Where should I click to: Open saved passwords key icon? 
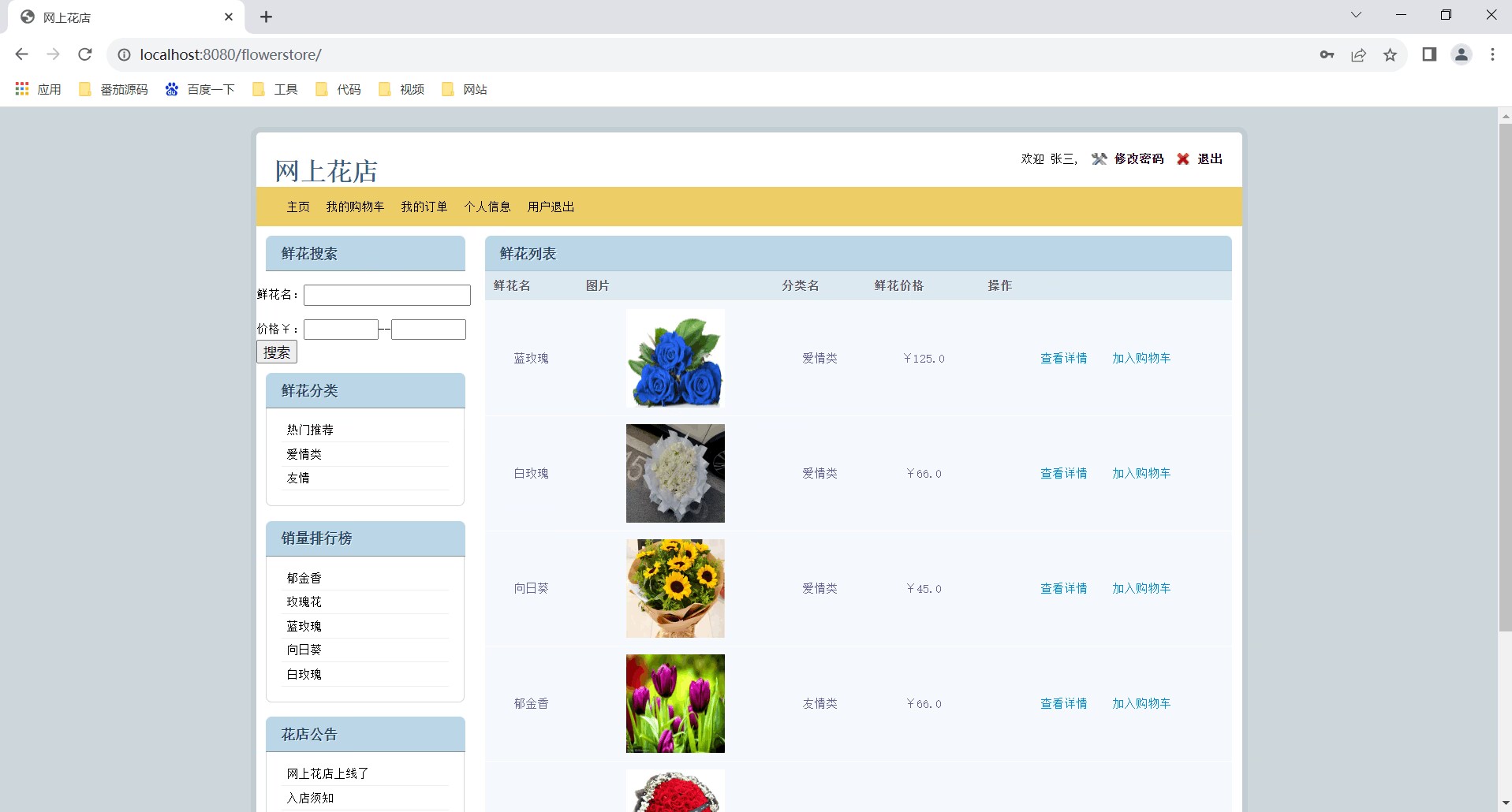1327,54
